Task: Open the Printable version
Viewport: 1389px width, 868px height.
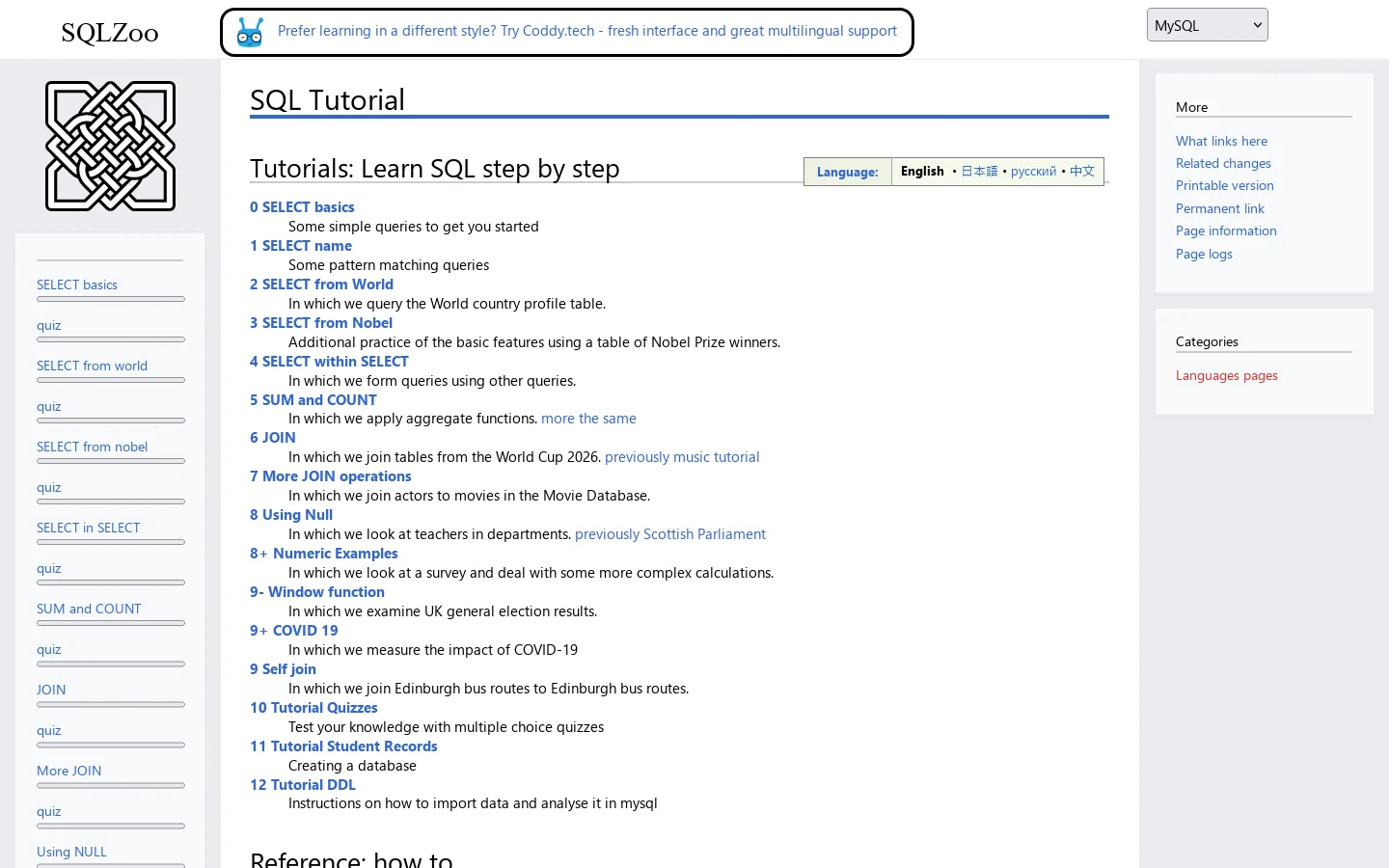Action: (1224, 185)
